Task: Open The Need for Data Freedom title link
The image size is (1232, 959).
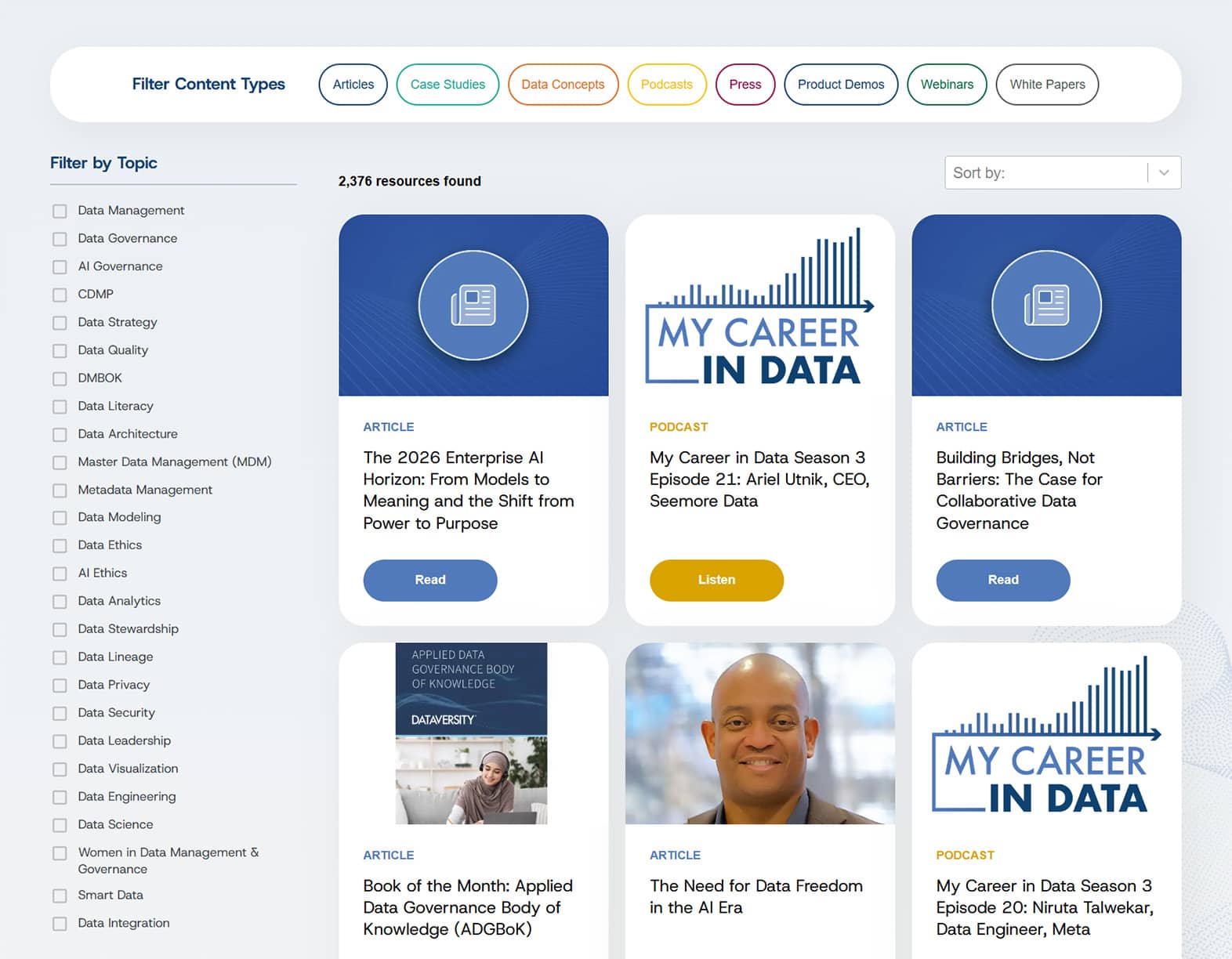Action: 756,896
